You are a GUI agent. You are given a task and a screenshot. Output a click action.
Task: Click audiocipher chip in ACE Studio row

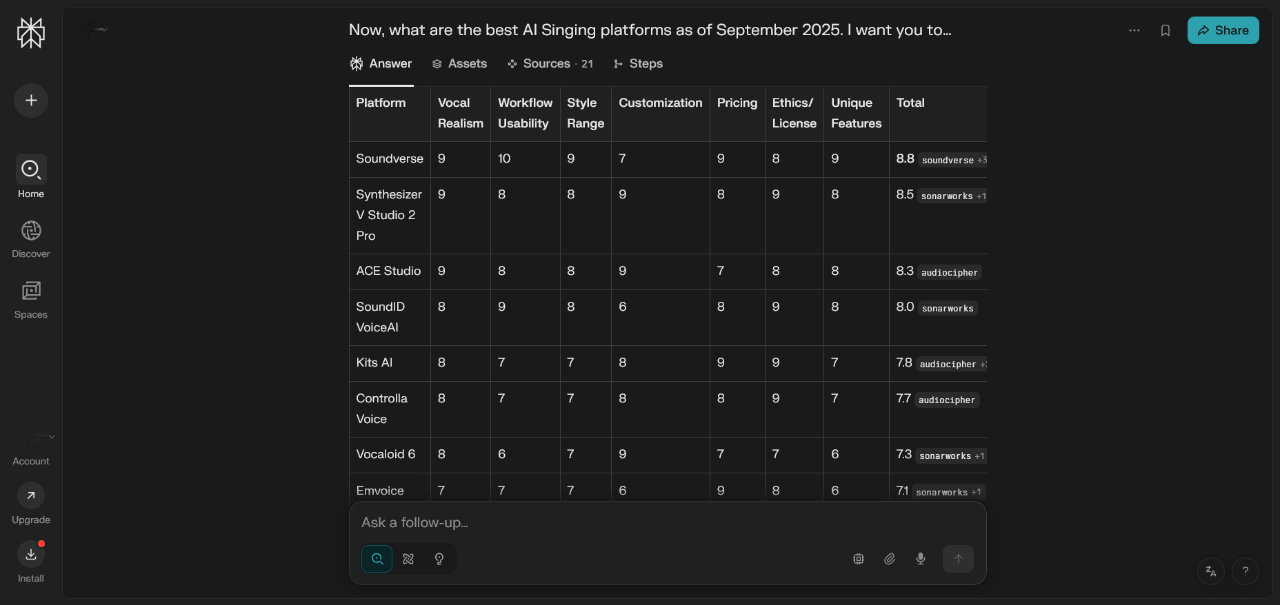pos(950,272)
